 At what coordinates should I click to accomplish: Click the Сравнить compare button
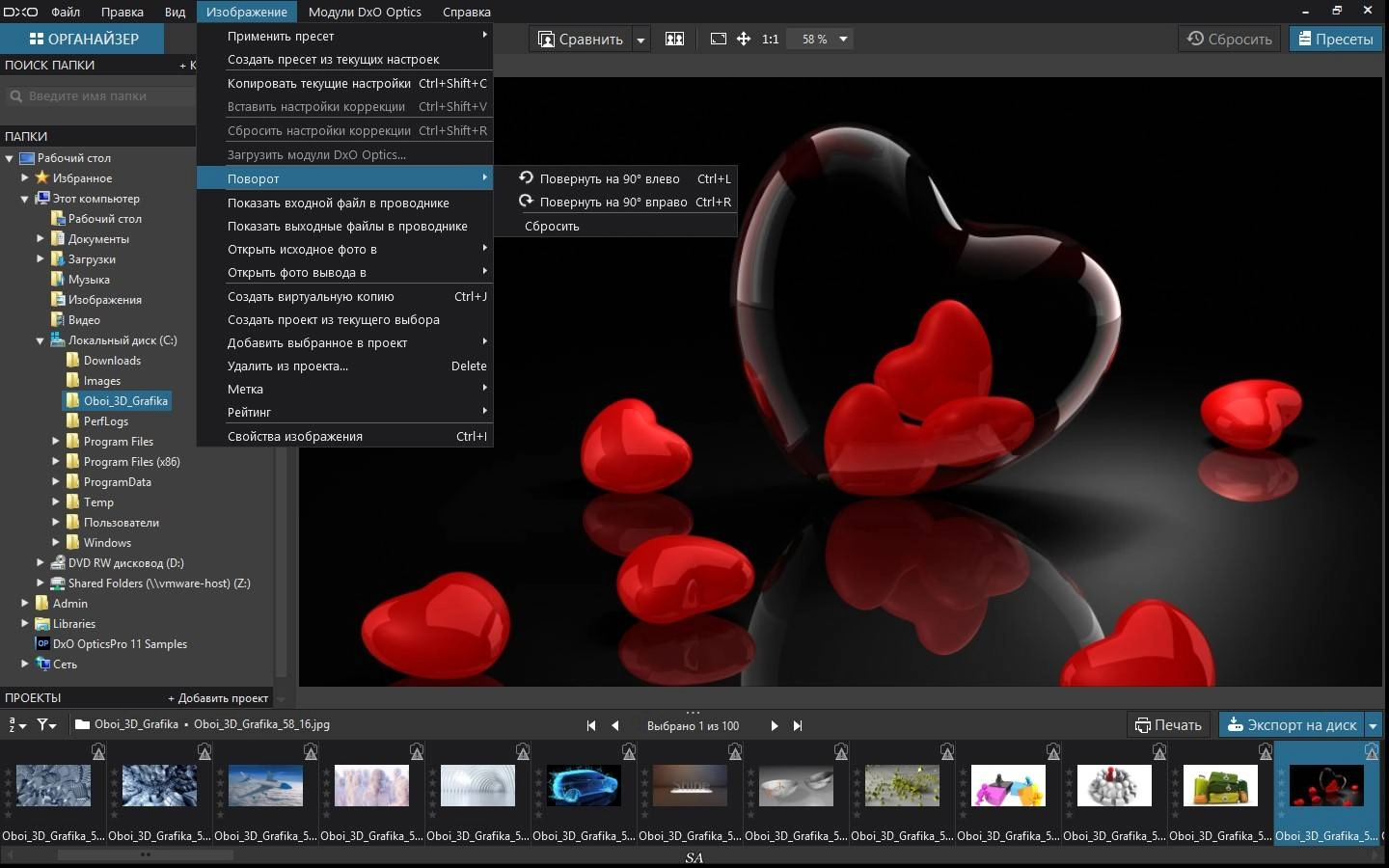[581, 40]
